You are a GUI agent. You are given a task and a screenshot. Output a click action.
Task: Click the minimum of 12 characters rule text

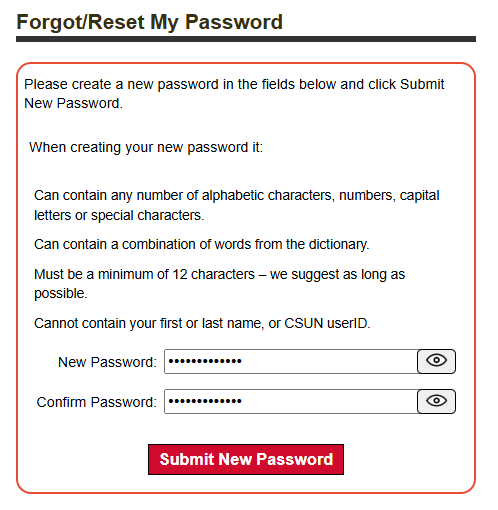[220, 284]
